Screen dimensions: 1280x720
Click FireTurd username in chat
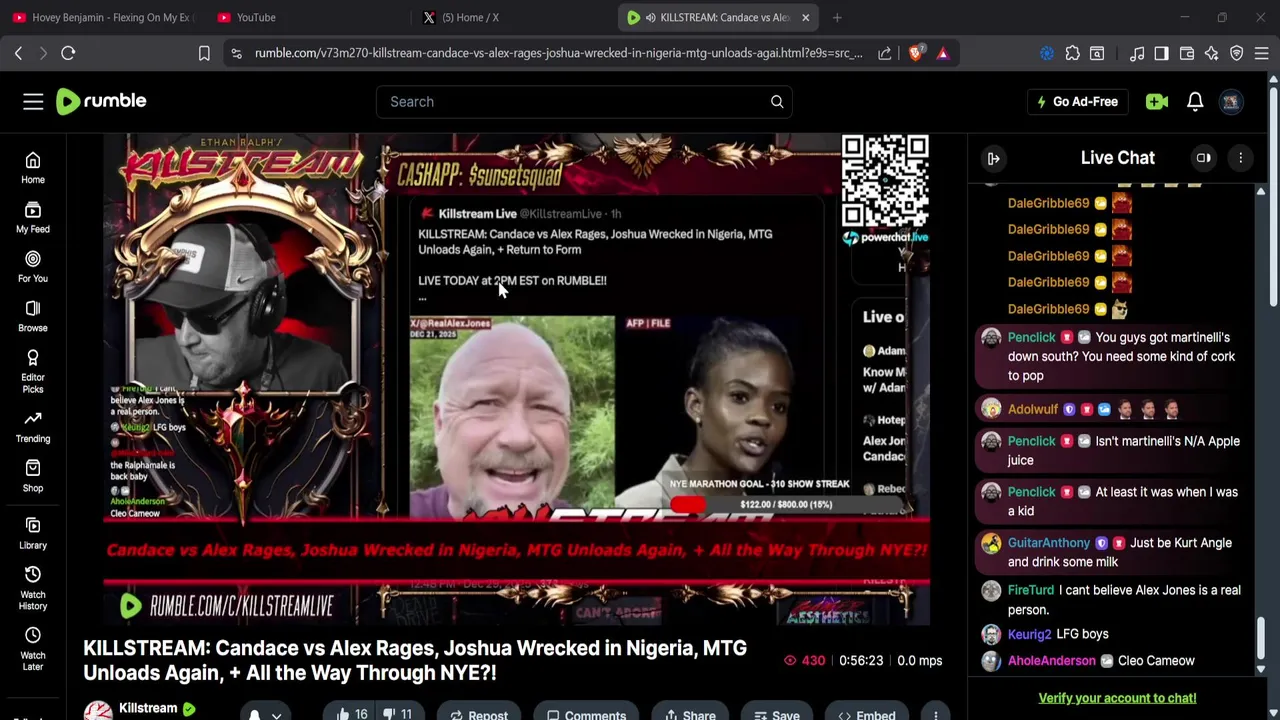(1031, 590)
